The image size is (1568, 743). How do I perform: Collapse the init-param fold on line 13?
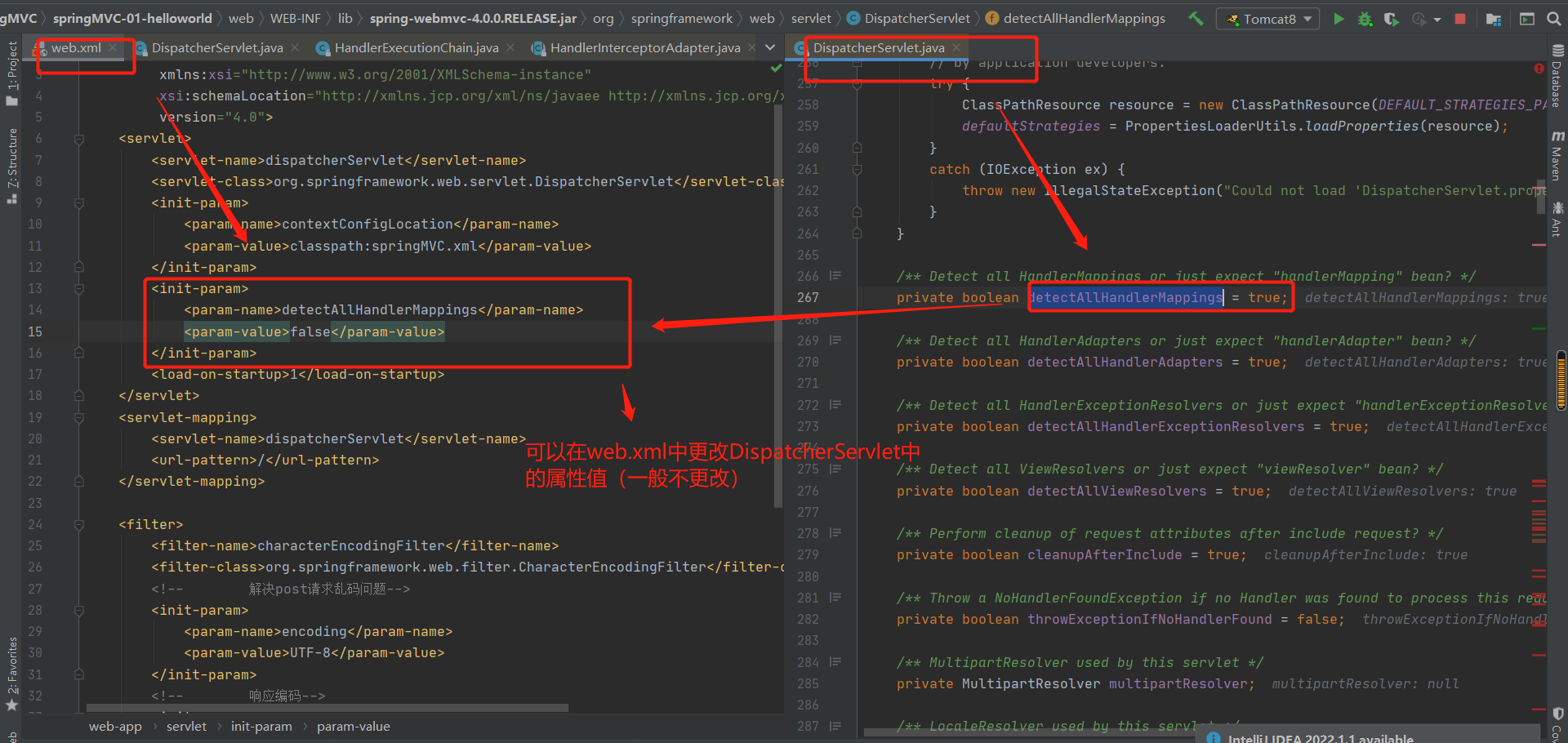[x=79, y=289]
